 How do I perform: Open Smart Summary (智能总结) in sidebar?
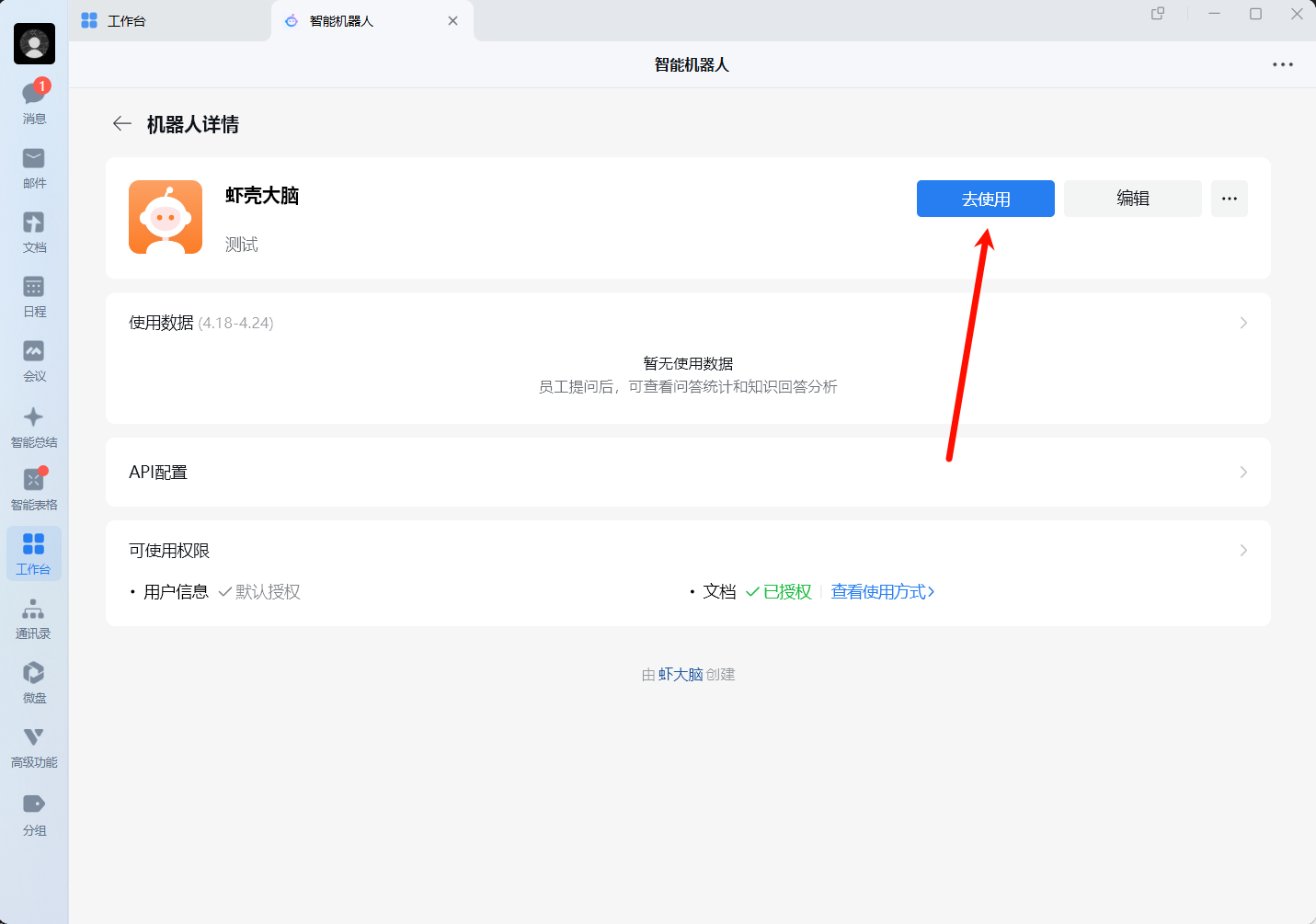(x=34, y=428)
